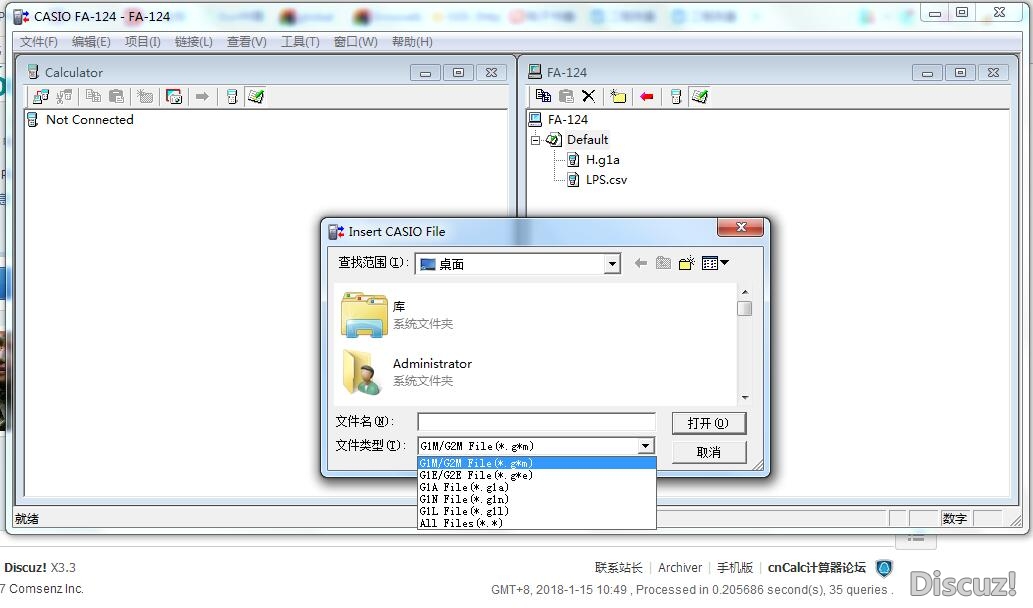Image resolution: width=1033 pixels, height=608 pixels.
Task: Select G1E/G2E File (*.g*e) option
Action: [x=537, y=475]
